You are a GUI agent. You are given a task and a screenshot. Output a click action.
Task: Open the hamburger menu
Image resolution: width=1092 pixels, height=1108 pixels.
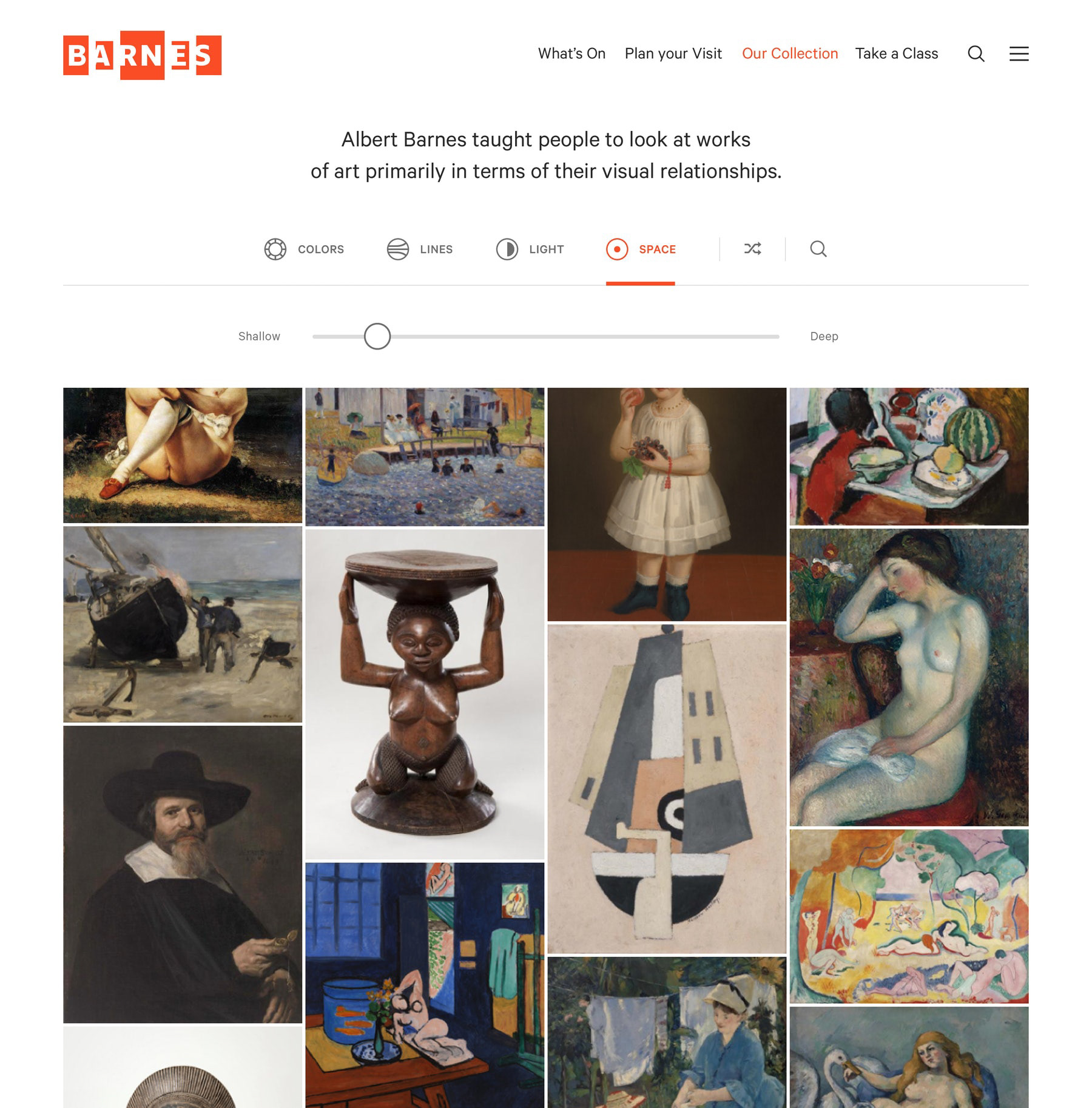1019,53
